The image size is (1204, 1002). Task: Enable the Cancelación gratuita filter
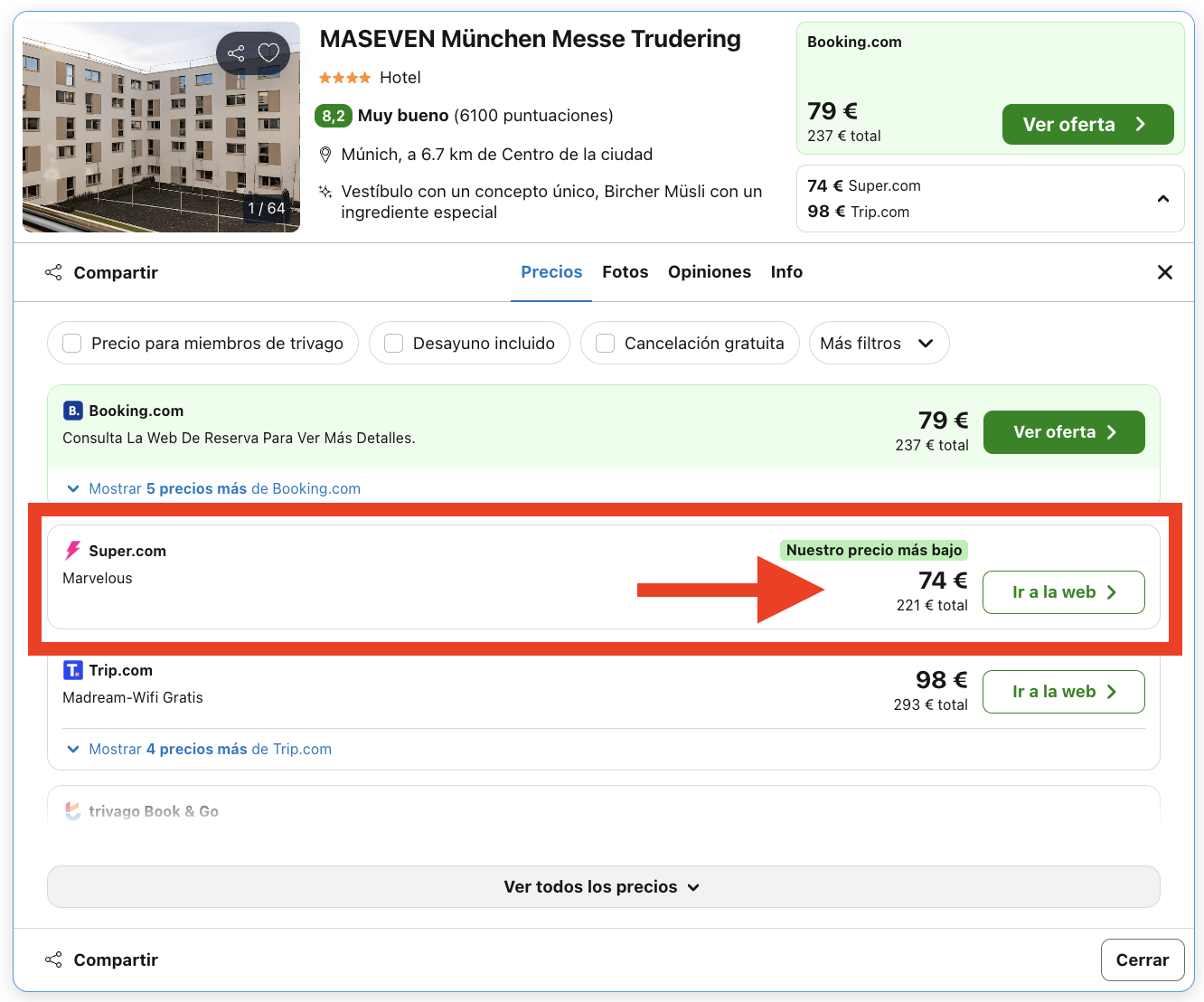click(x=605, y=343)
